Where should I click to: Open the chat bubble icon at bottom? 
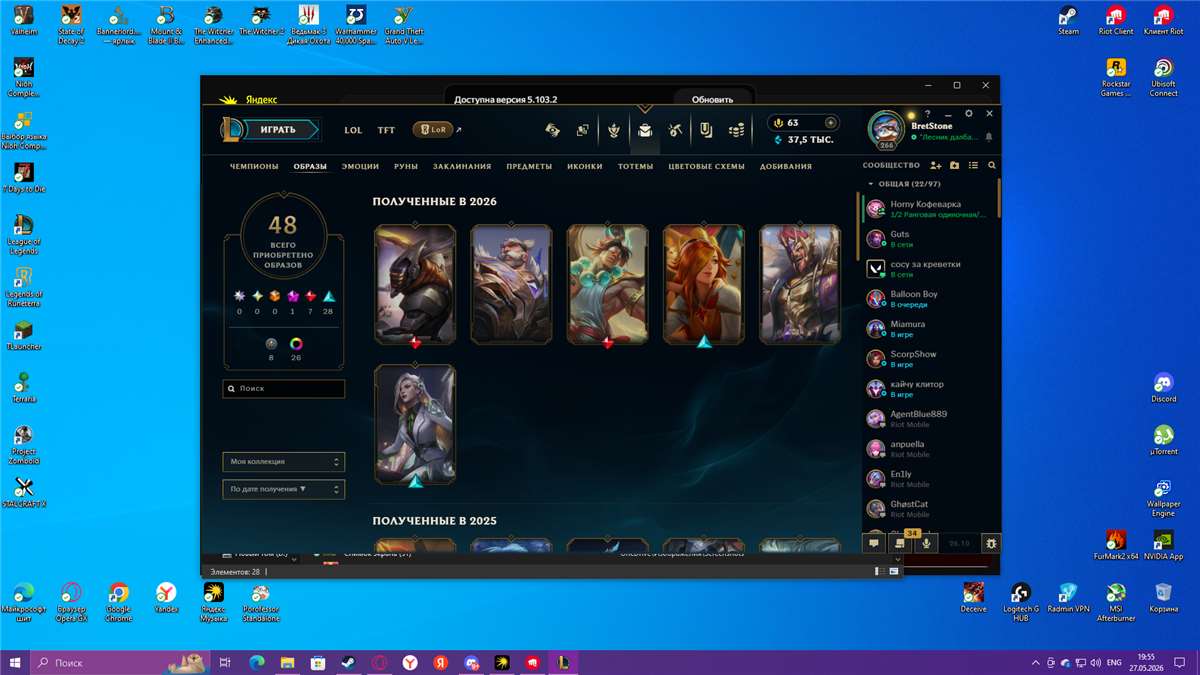874,543
